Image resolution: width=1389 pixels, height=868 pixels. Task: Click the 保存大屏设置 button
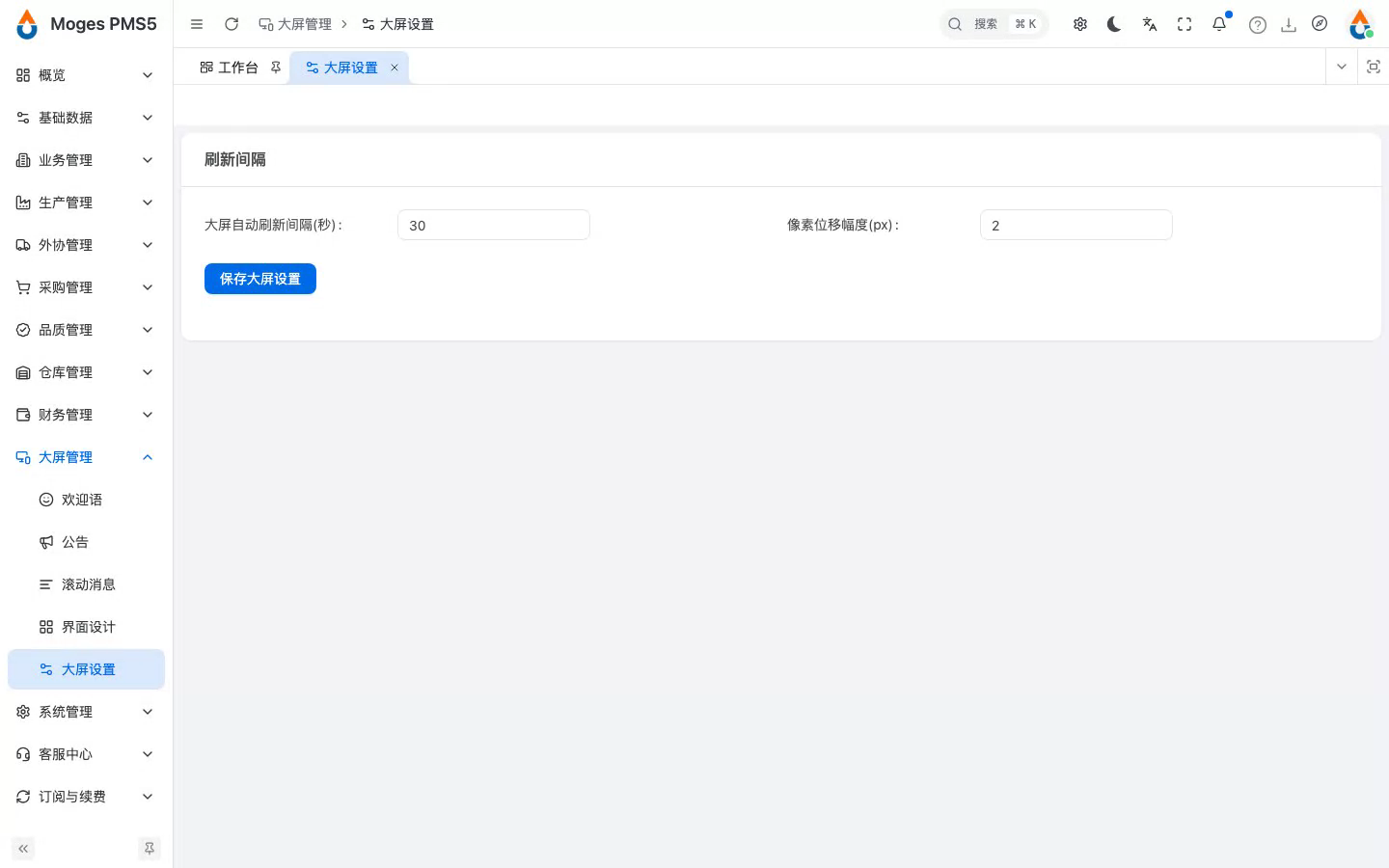click(x=260, y=279)
